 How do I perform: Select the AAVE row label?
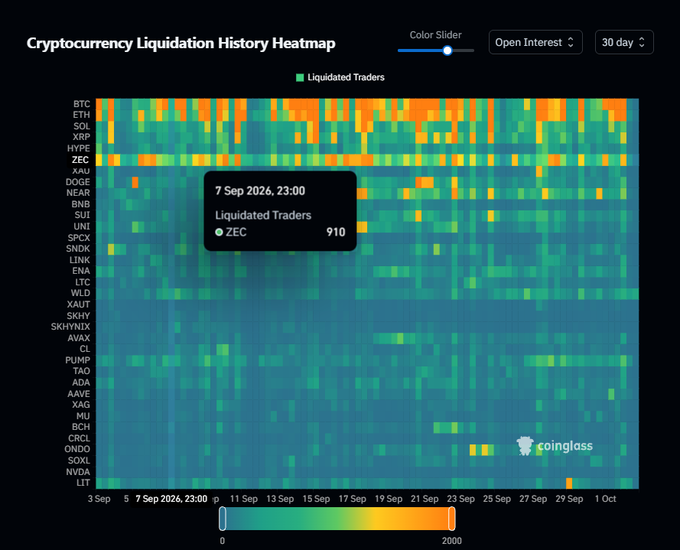(79, 394)
